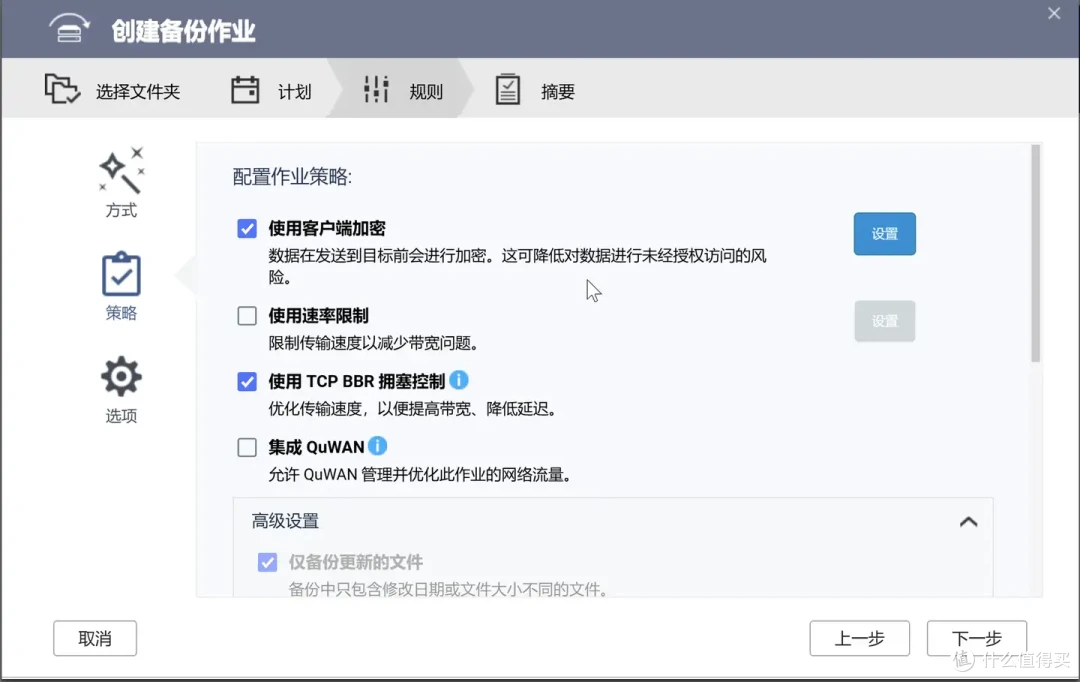Select the 方式 sidebar label

click(121, 210)
